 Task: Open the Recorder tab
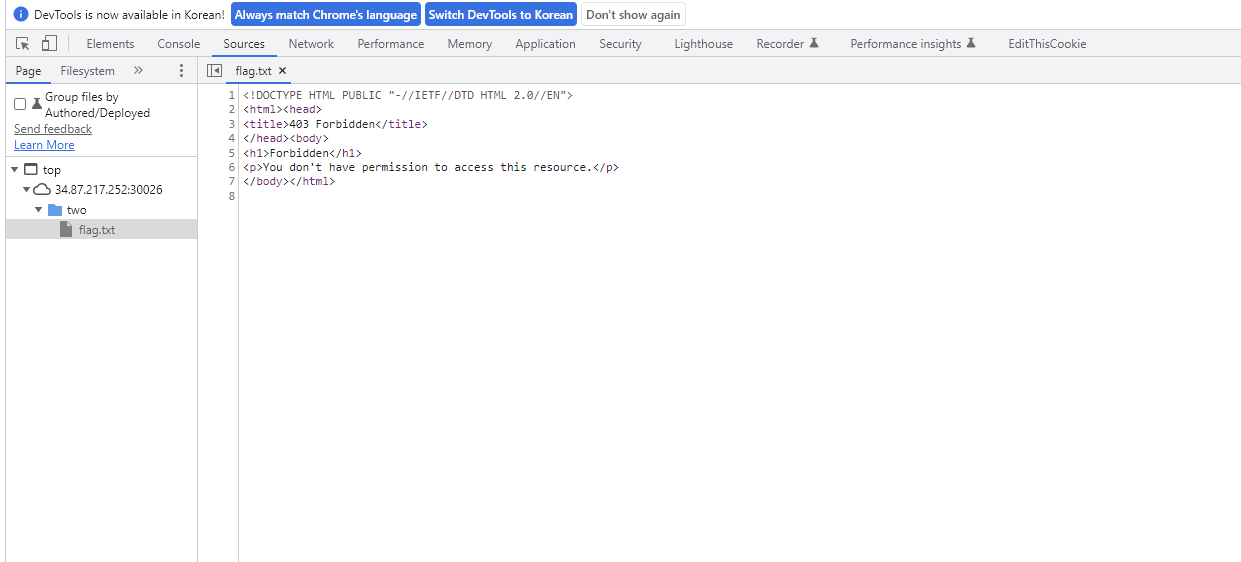coord(788,44)
